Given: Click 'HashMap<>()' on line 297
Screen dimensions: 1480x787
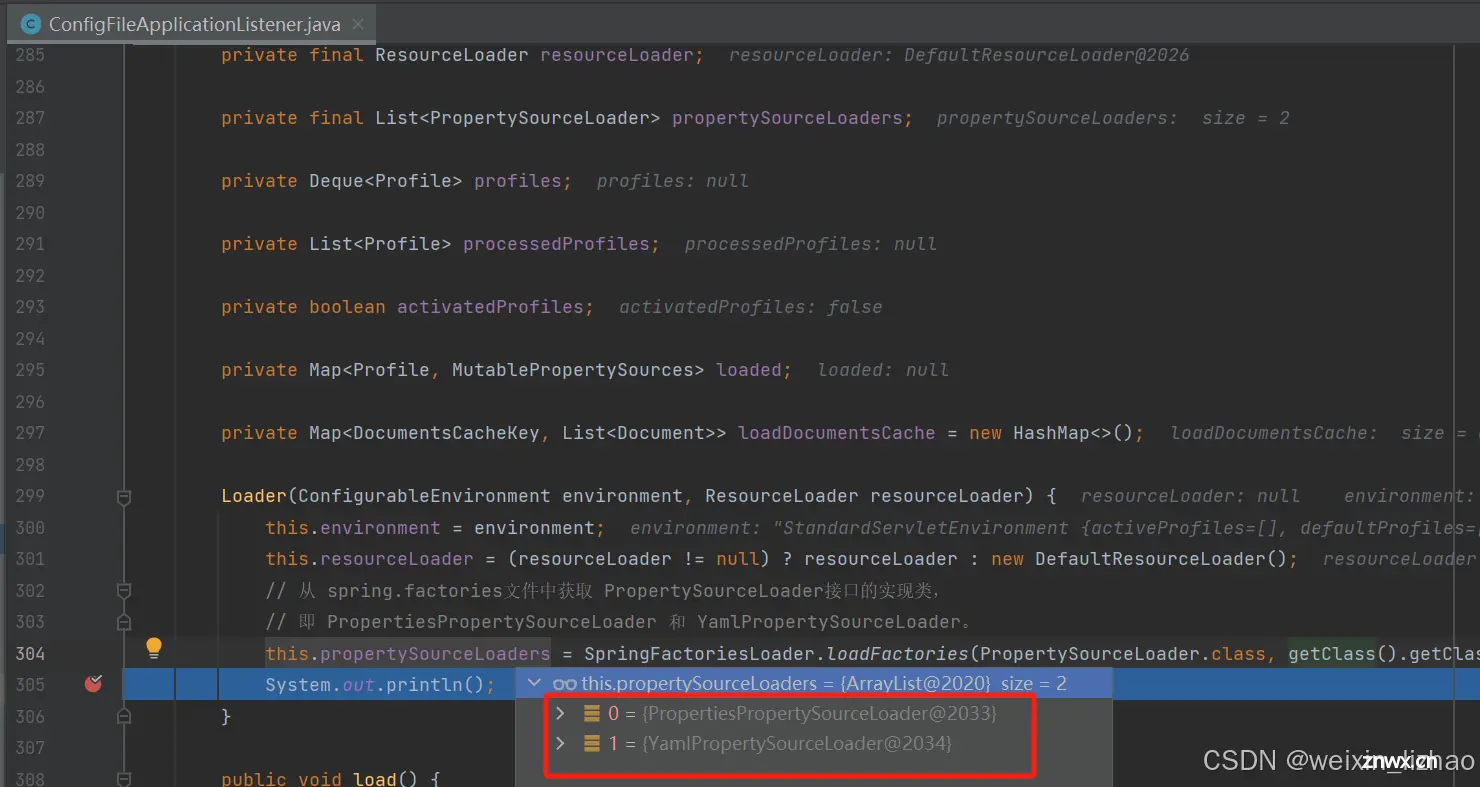Looking at the screenshot, I should tap(1073, 433).
